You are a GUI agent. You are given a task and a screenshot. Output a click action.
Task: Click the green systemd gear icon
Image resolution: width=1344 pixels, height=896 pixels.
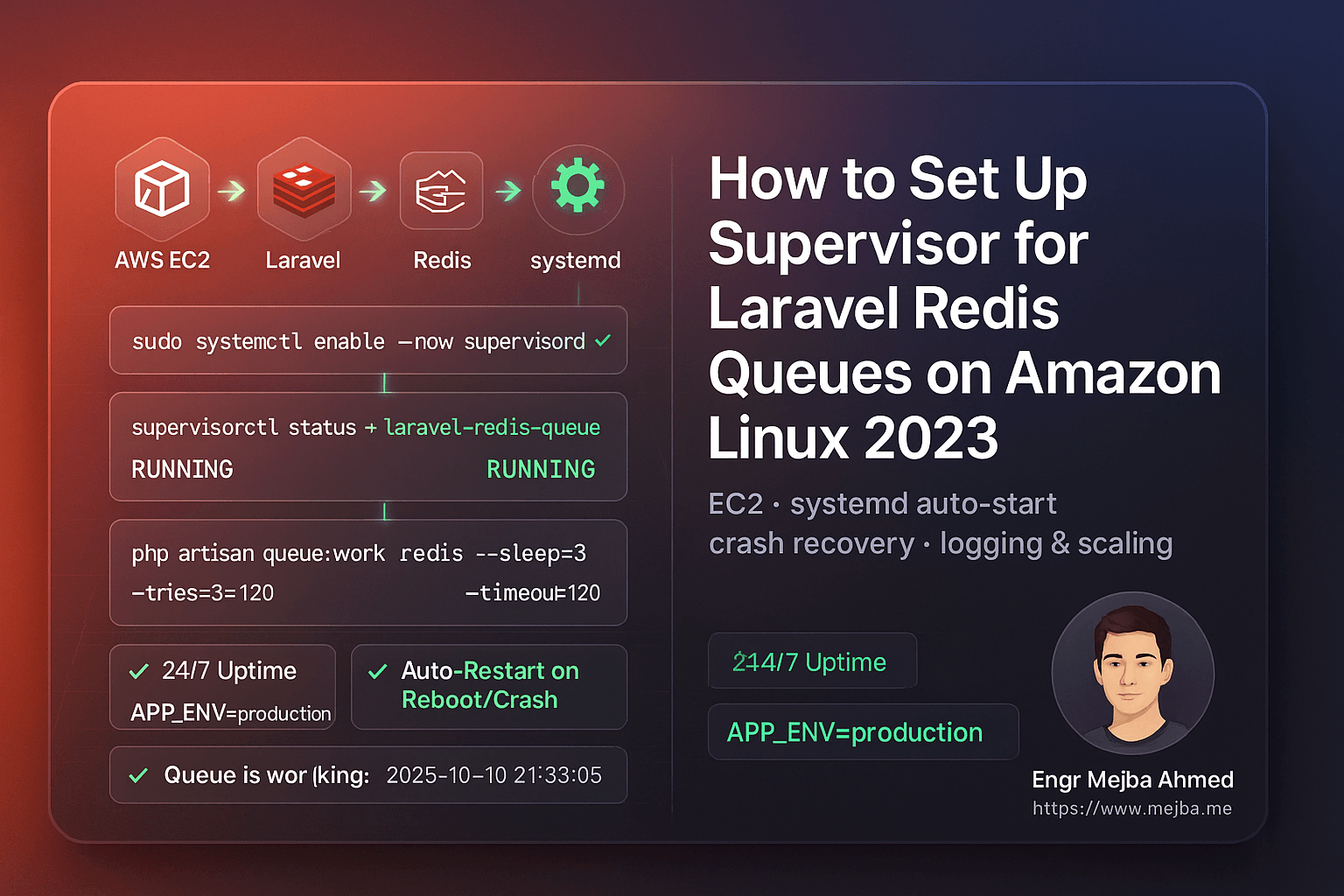click(x=577, y=188)
